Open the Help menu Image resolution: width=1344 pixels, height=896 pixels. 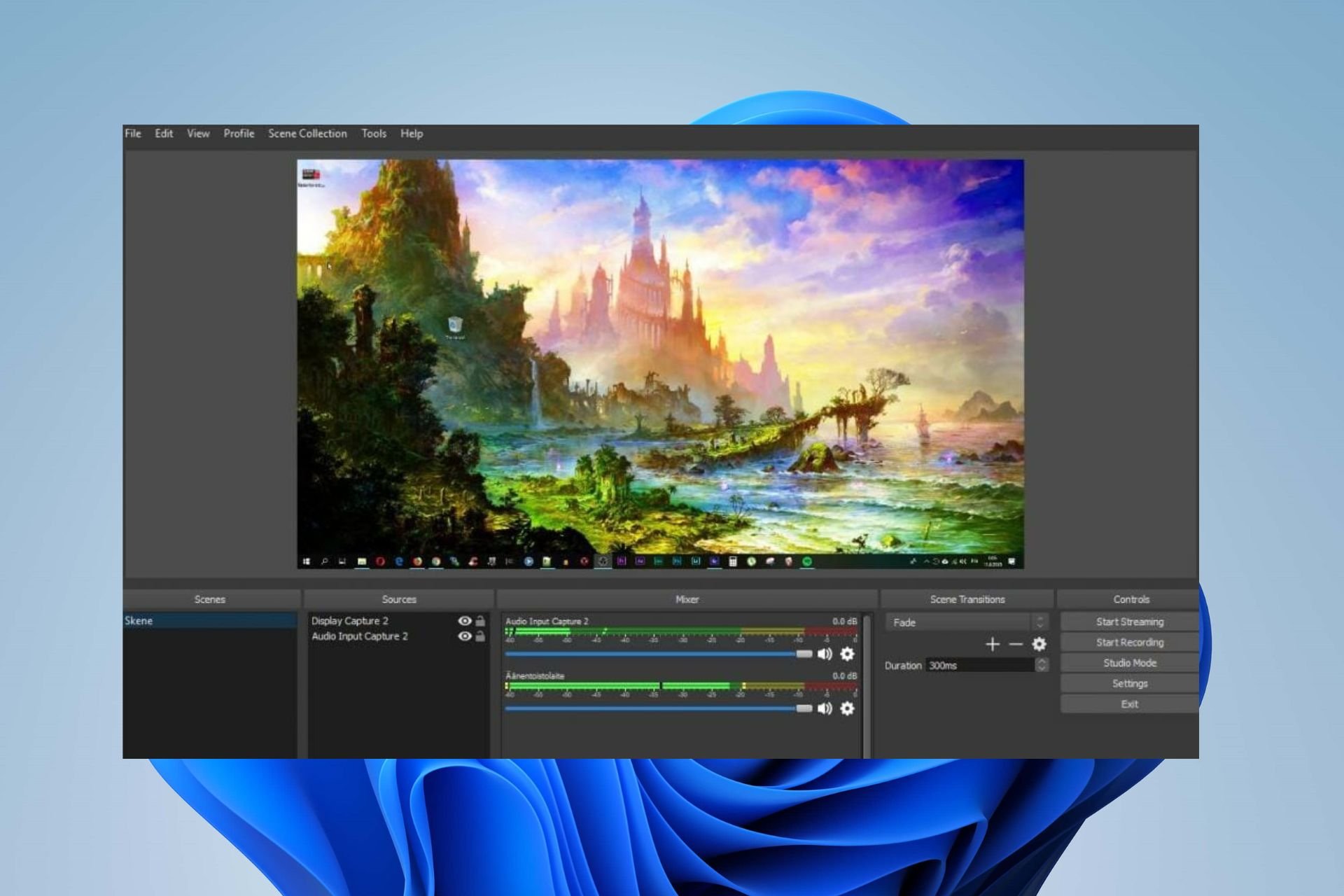pos(412,134)
